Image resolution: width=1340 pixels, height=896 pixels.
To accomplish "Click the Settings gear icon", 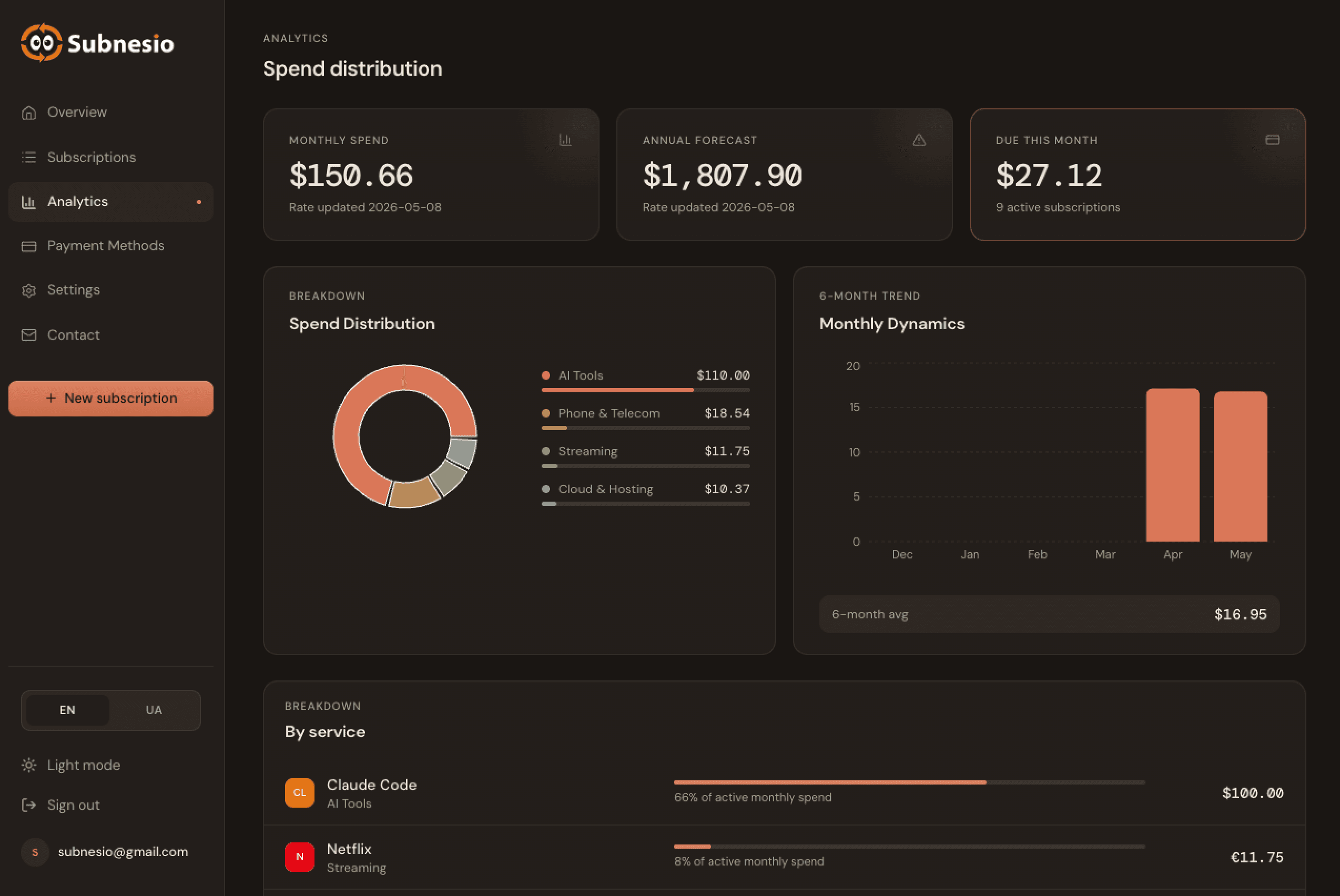I will (28, 290).
